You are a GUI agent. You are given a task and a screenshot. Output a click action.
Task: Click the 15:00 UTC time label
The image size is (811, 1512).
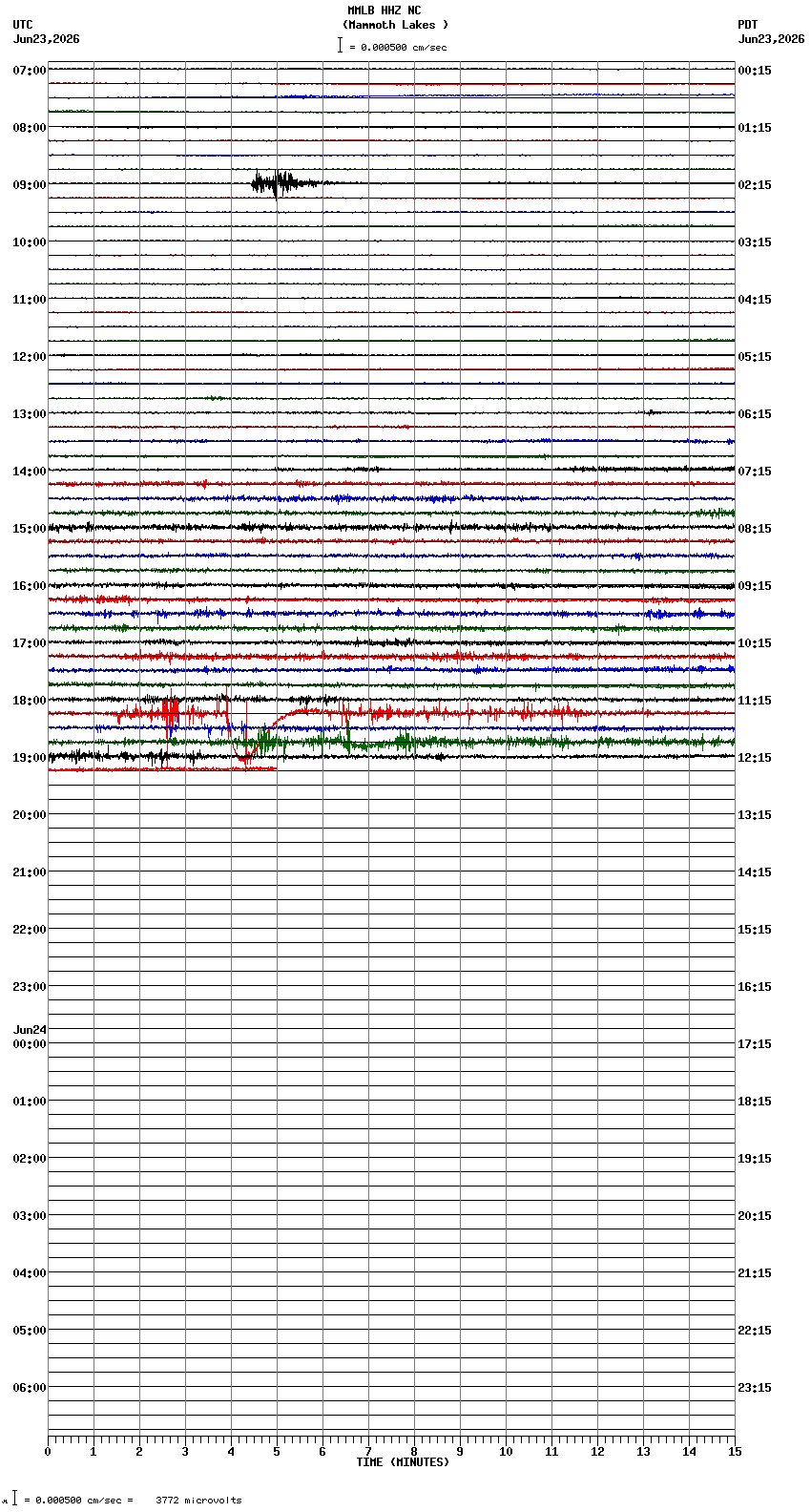point(30,529)
